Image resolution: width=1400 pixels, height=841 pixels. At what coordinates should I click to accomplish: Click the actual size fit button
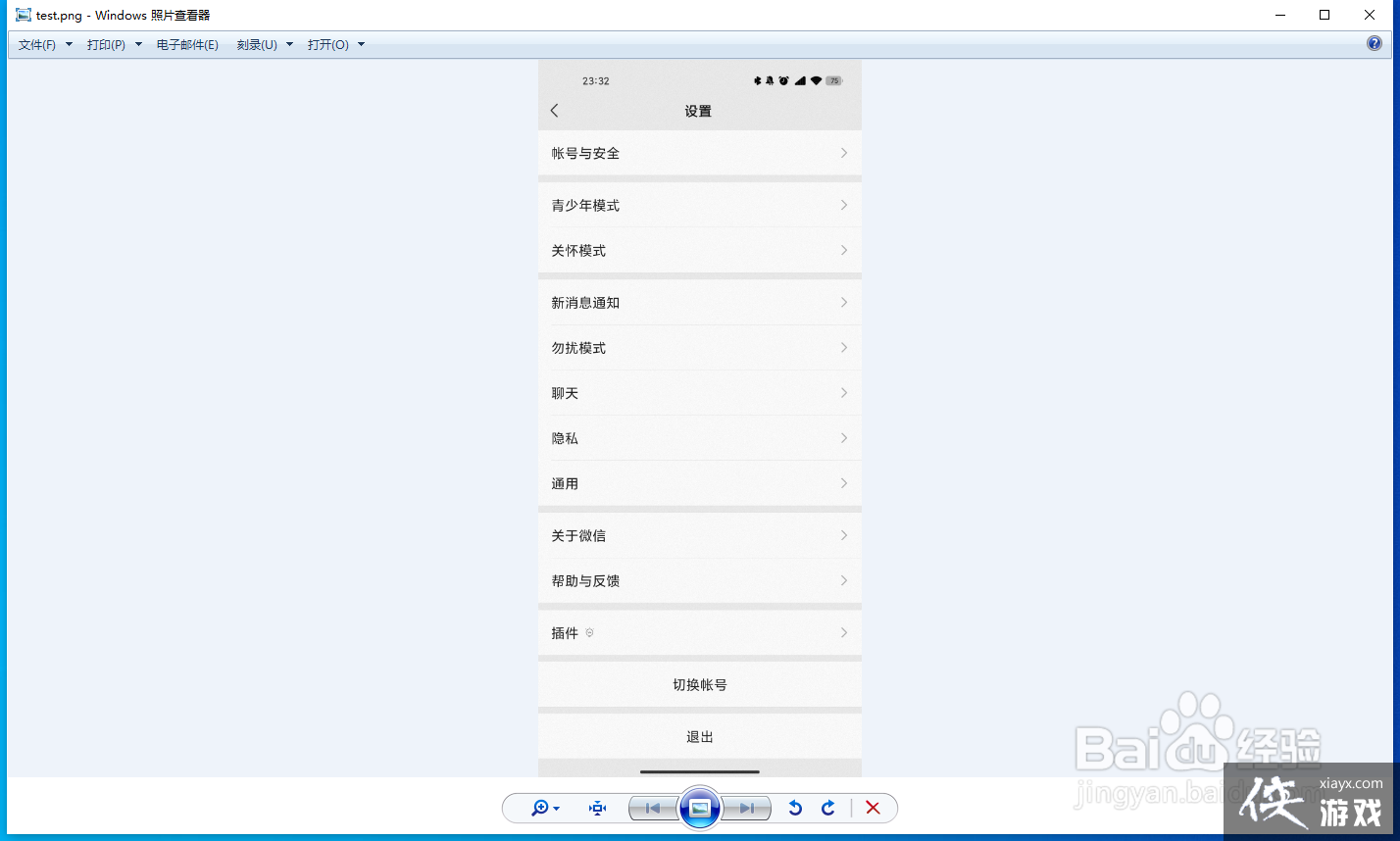597,809
